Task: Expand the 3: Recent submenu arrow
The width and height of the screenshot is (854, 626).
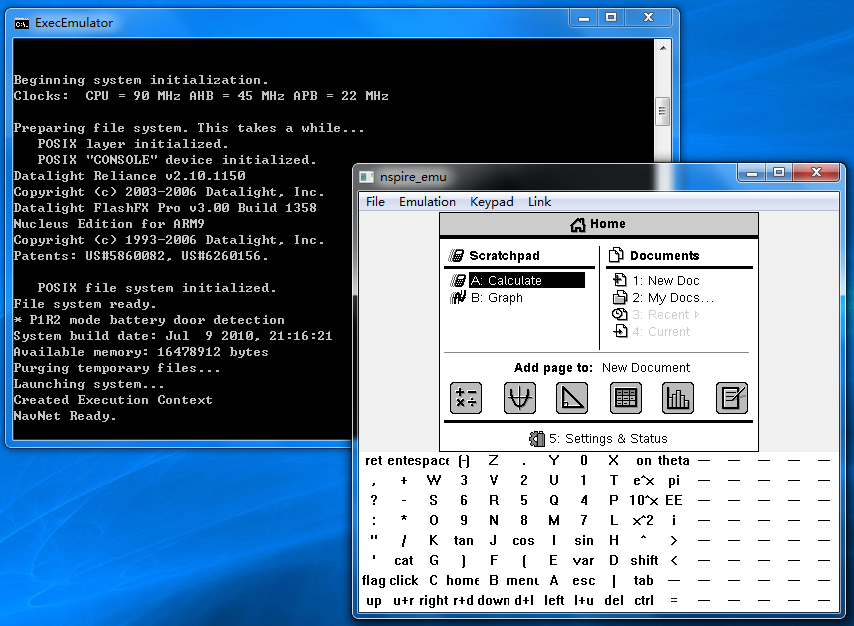Action: pos(697,314)
